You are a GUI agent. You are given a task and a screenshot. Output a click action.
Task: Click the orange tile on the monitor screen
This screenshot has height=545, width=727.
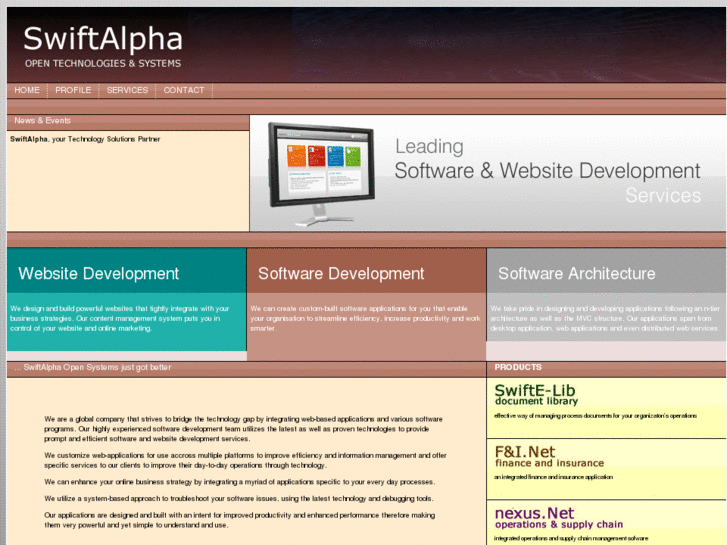[x=297, y=156]
